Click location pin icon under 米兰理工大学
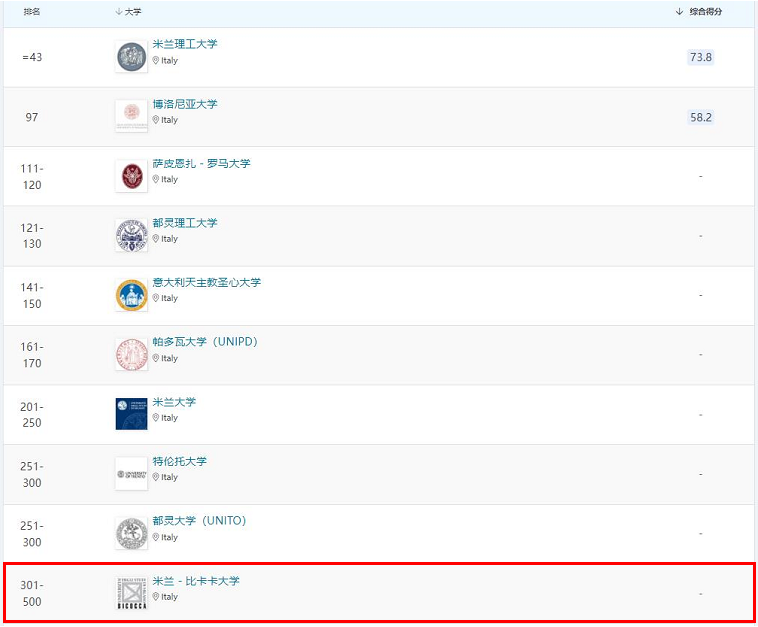758x627 pixels. (x=156, y=60)
